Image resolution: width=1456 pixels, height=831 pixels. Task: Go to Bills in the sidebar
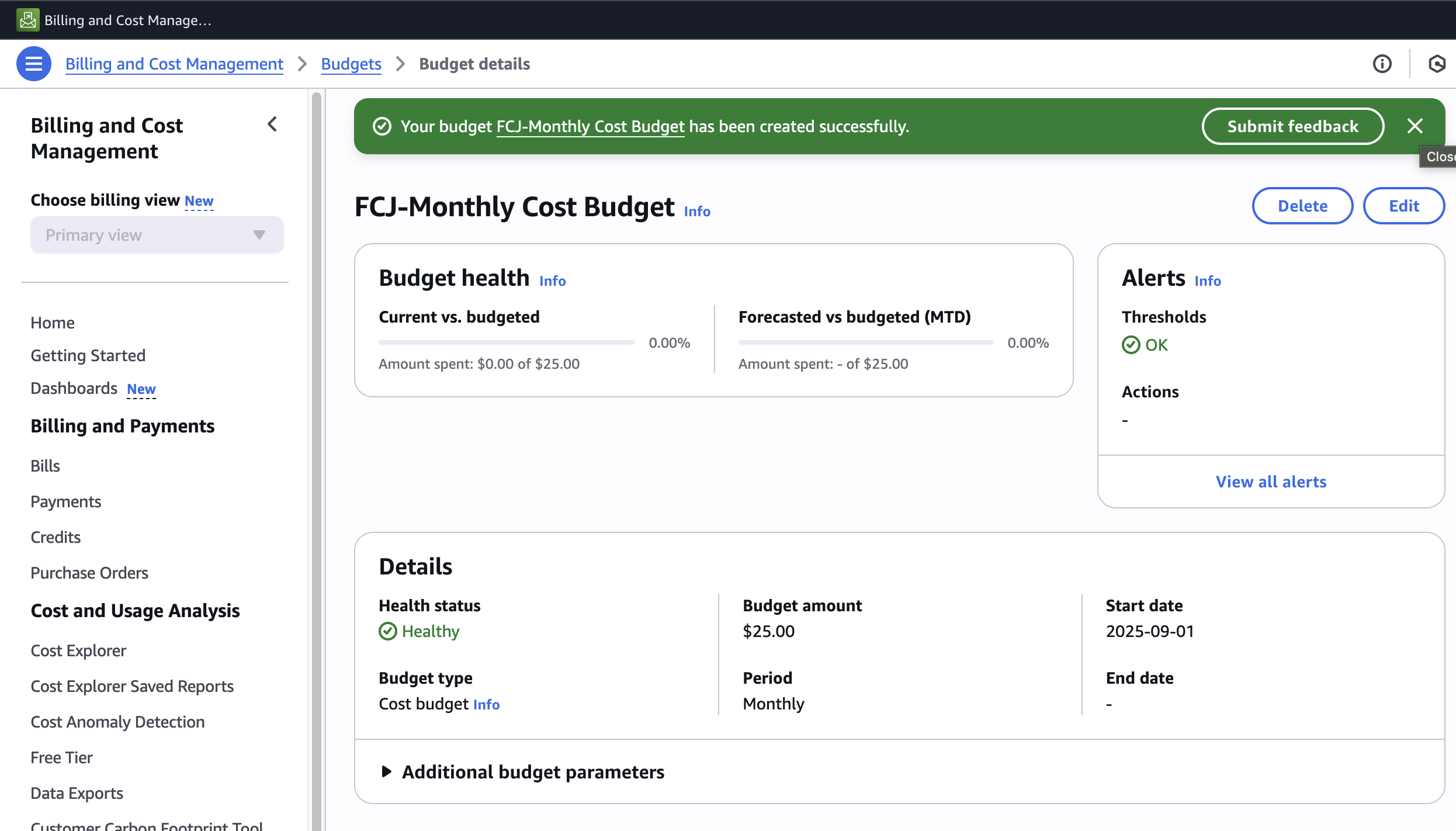tap(45, 466)
